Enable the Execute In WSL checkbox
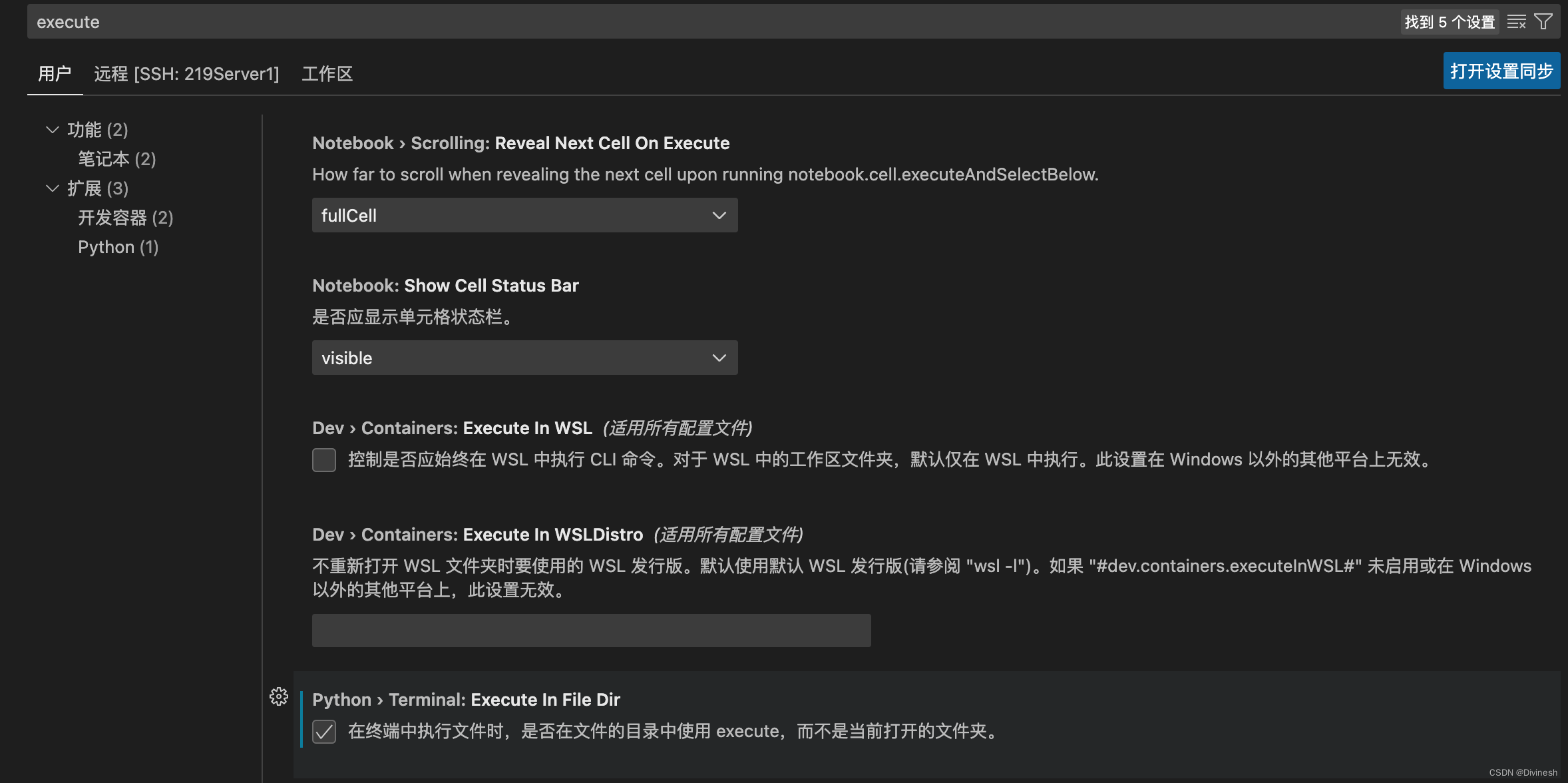1568x783 pixels. click(x=324, y=460)
